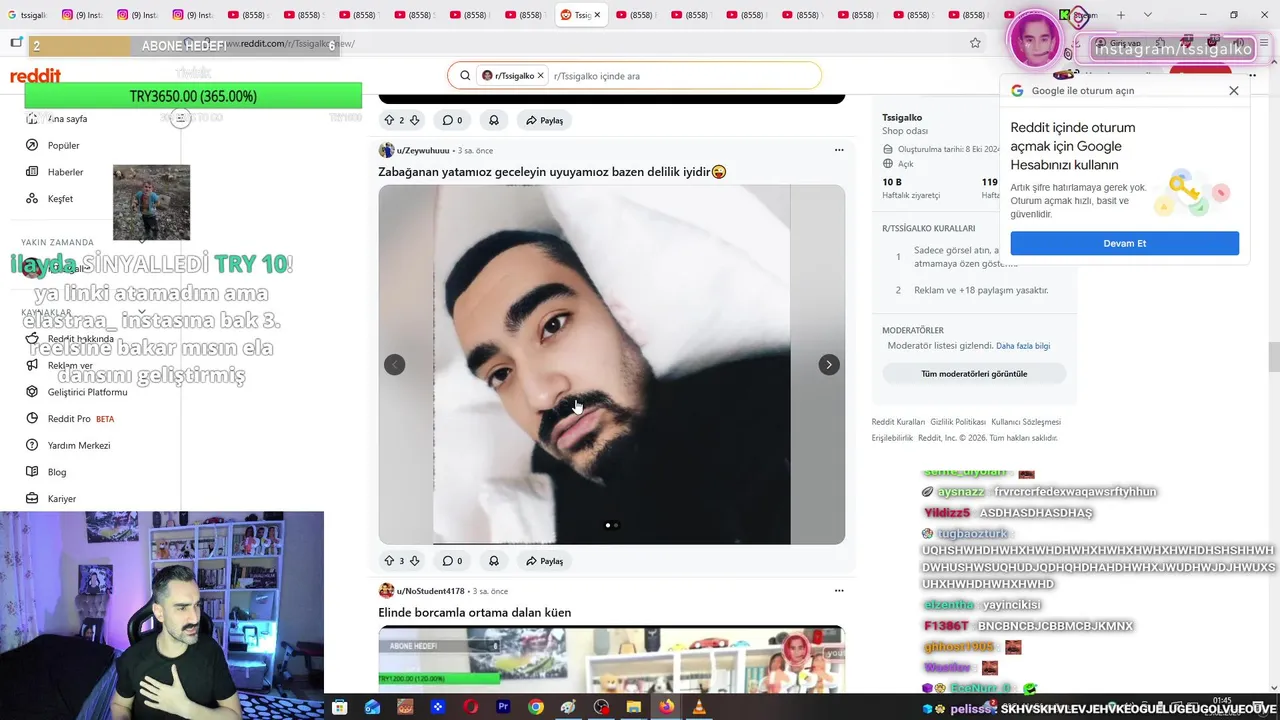The height and width of the screenshot is (720, 1280).
Task: Open comments on the Zeywuhuuu post
Action: (452, 561)
